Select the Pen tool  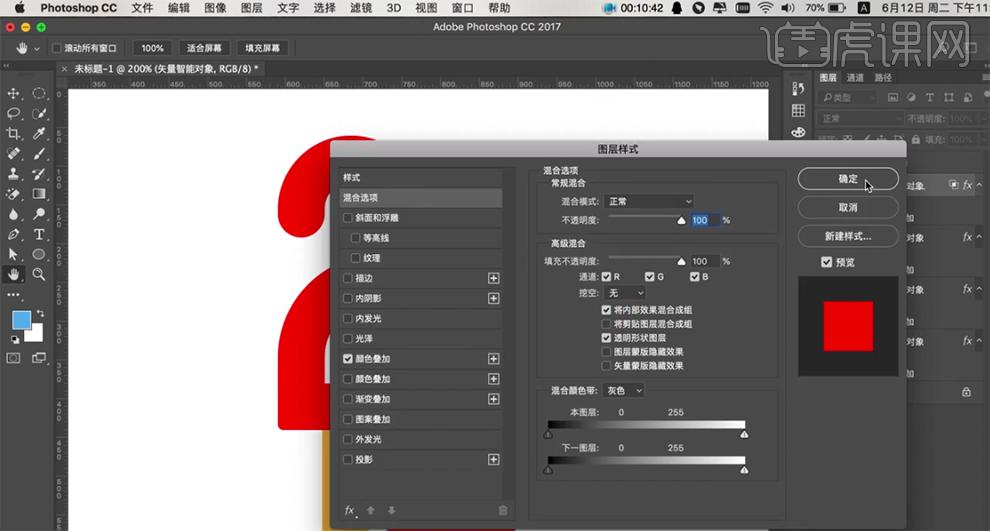point(13,234)
